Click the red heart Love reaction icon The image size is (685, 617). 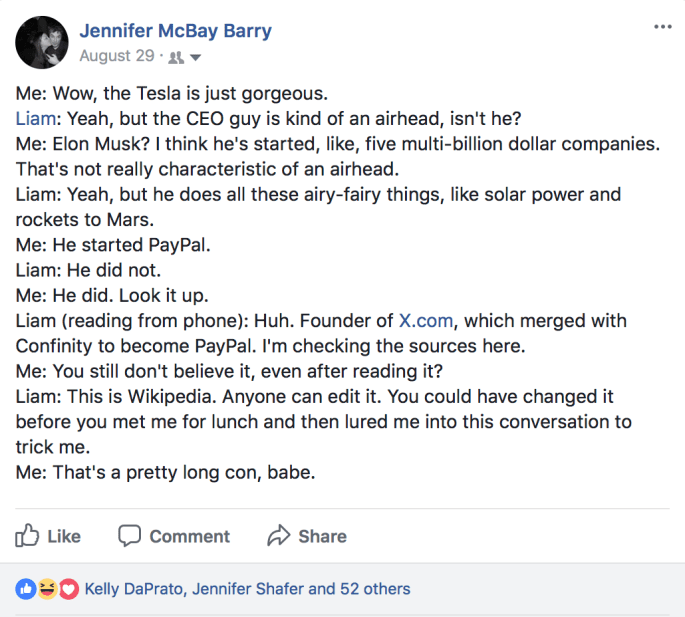68,589
